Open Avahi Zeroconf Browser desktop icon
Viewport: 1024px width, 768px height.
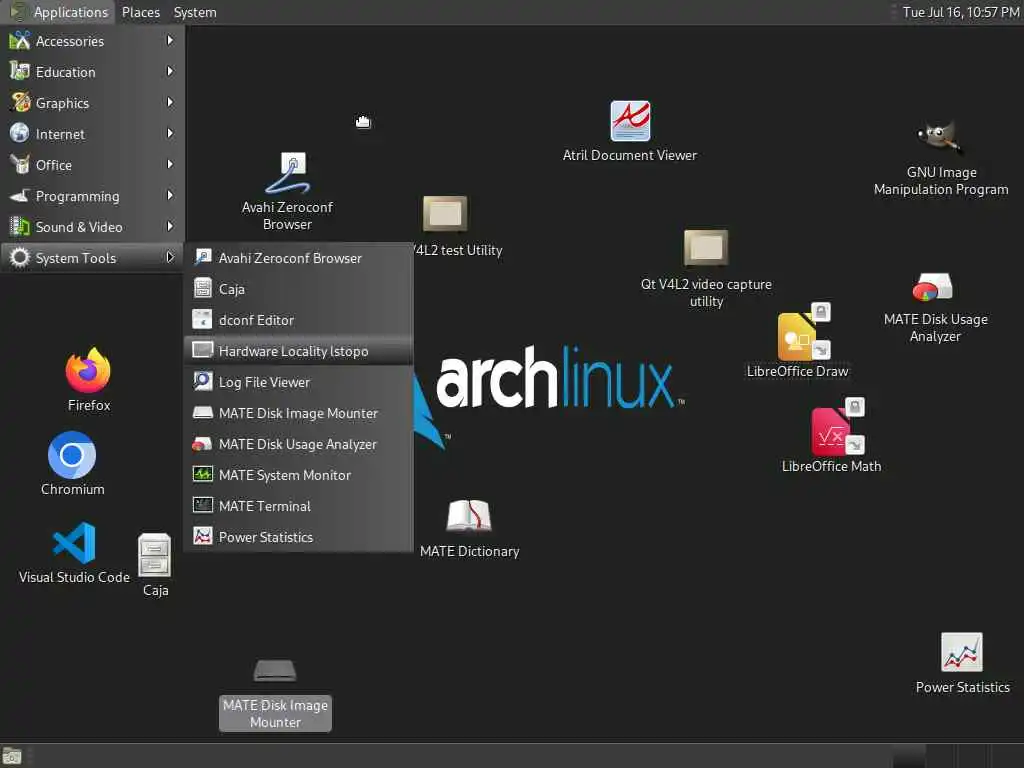pyautogui.click(x=287, y=174)
